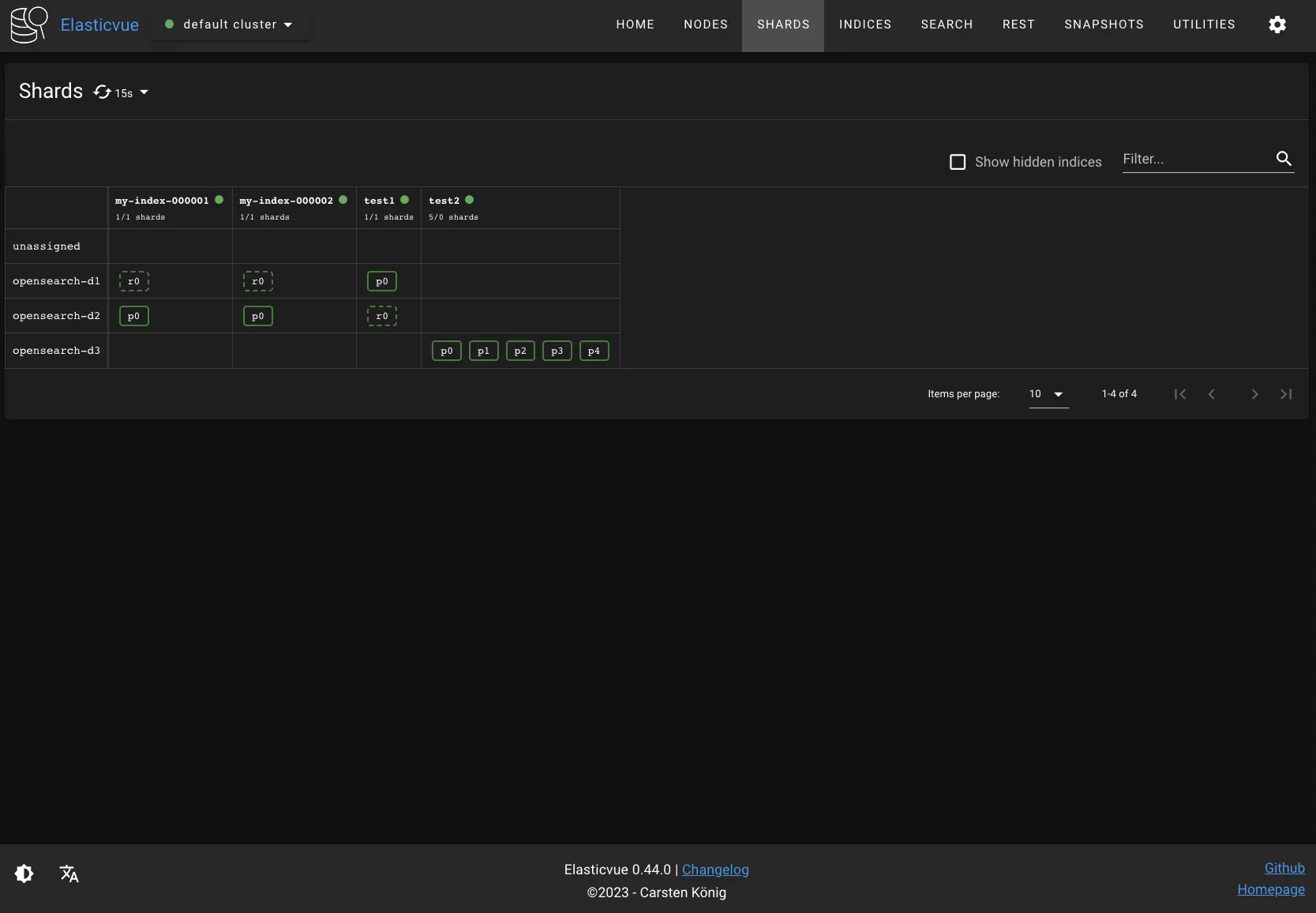Screen dimensions: 1316x913
Task: Click the unassigned row label
Action: click(47, 246)
